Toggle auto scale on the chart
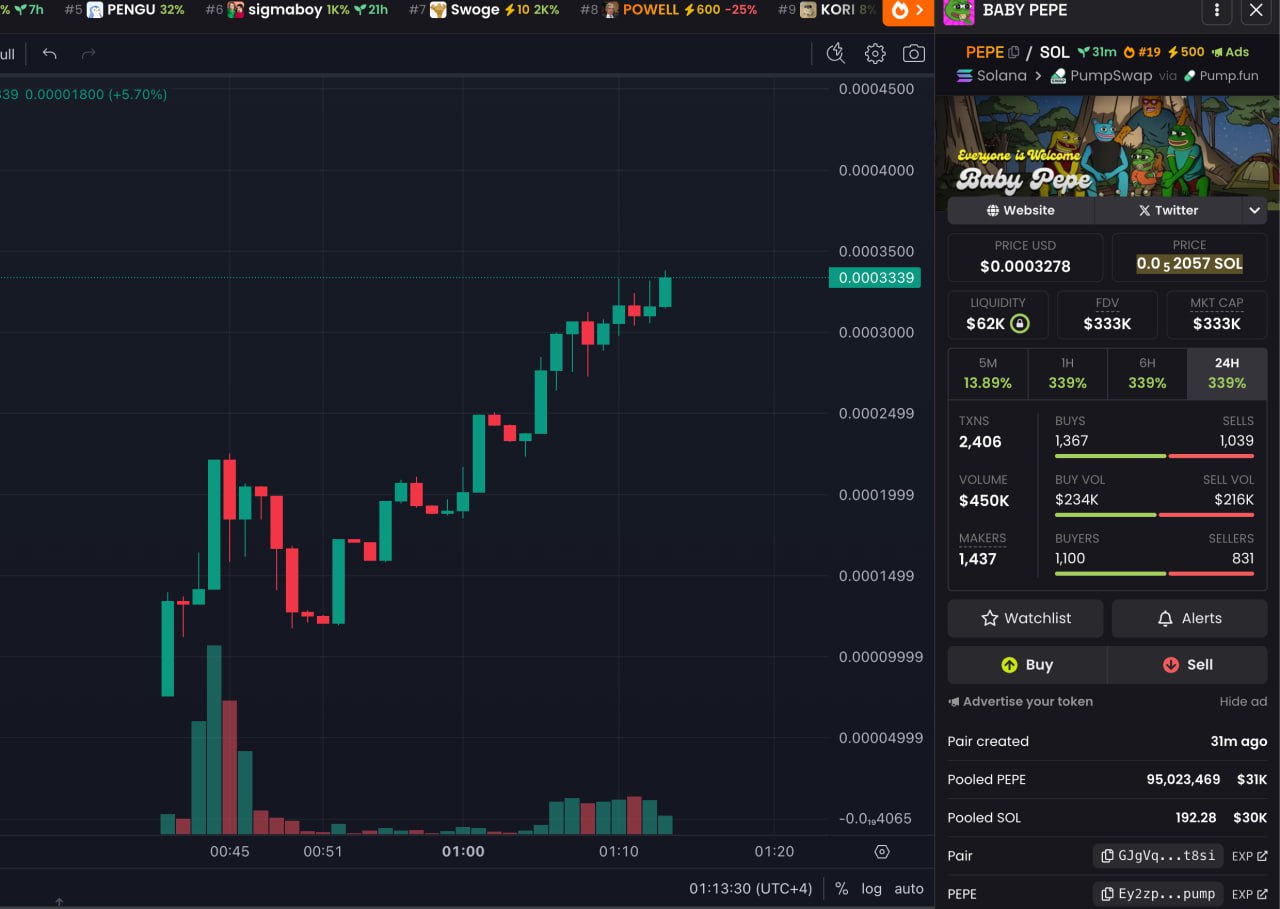Viewport: 1280px width, 909px height. pyautogui.click(x=909, y=889)
